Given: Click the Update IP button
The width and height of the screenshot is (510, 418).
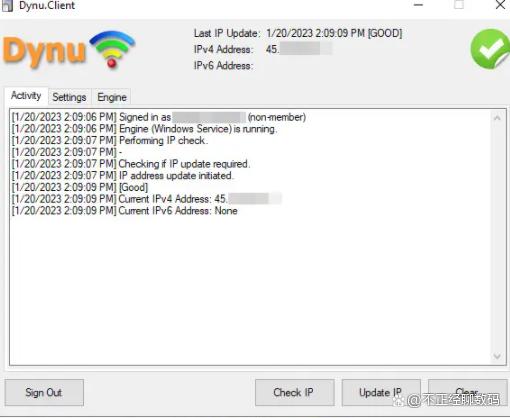Looking at the screenshot, I should click(x=381, y=392).
